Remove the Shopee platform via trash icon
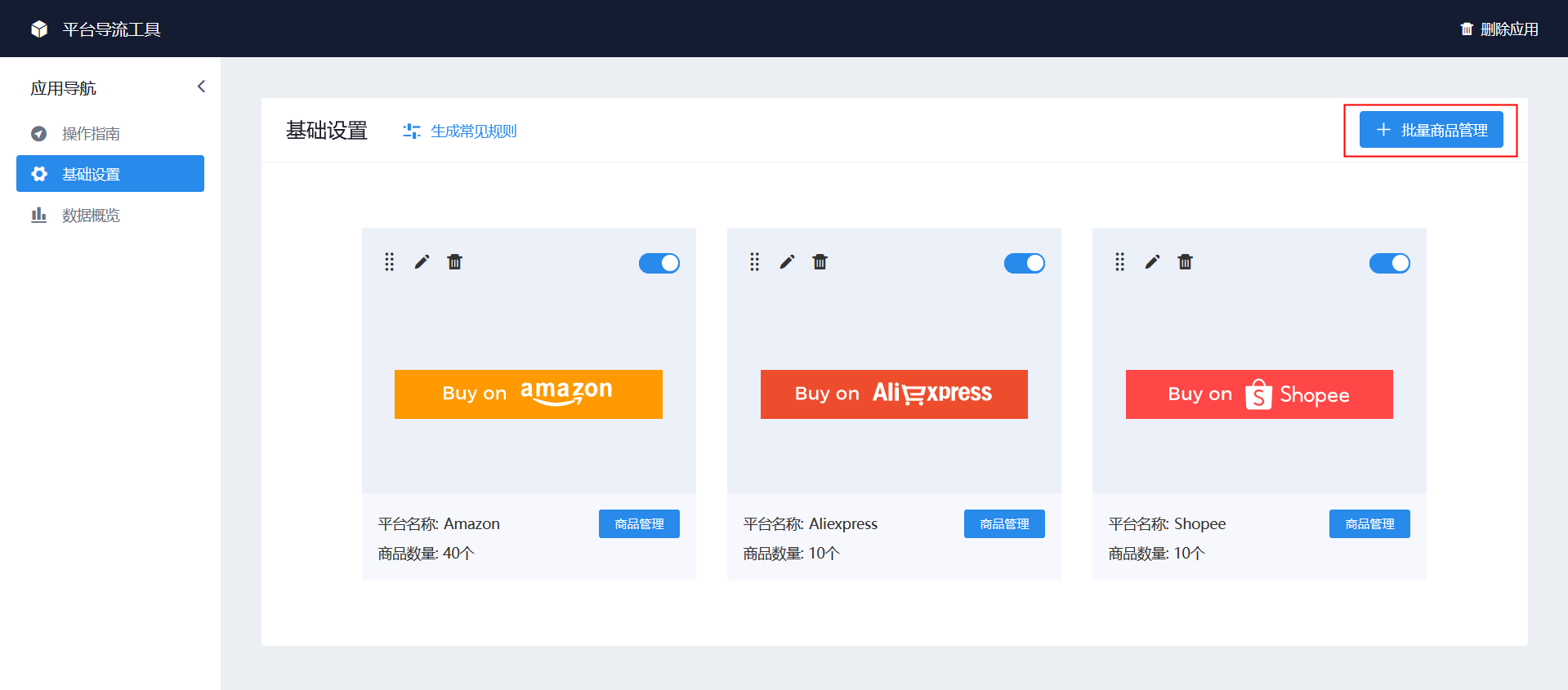This screenshot has height=690, width=1568. (1186, 262)
